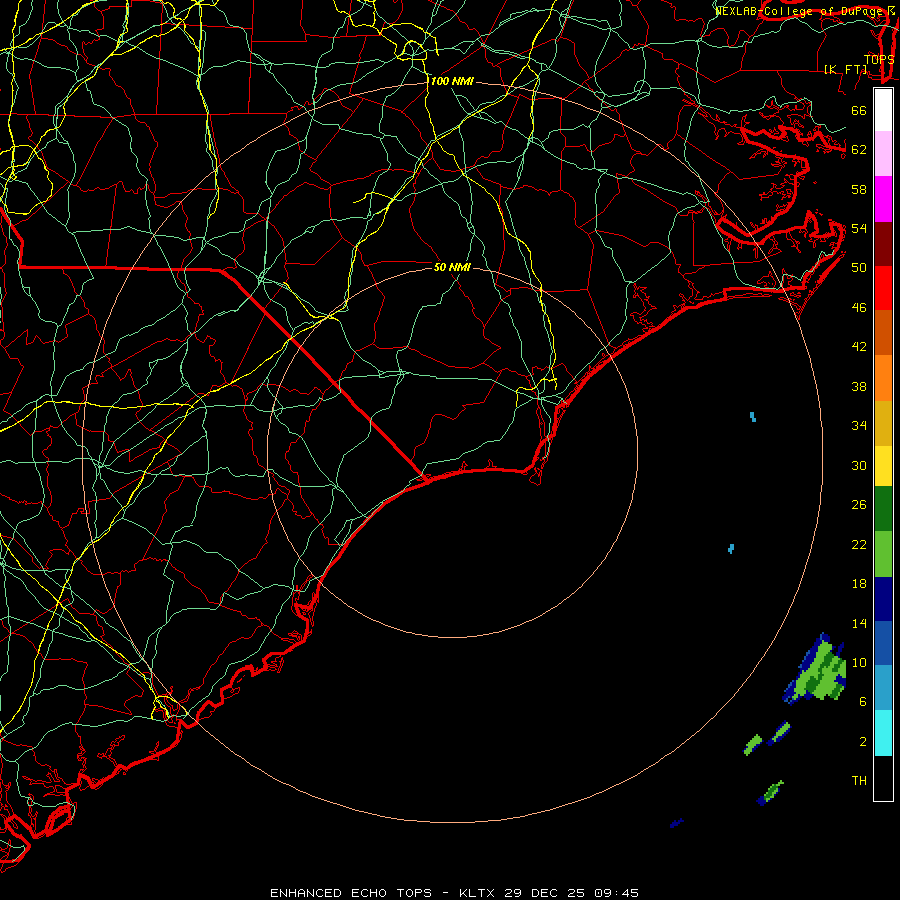Click the light pink legend swatch near 62
The width and height of the screenshot is (900, 900).
click(883, 154)
